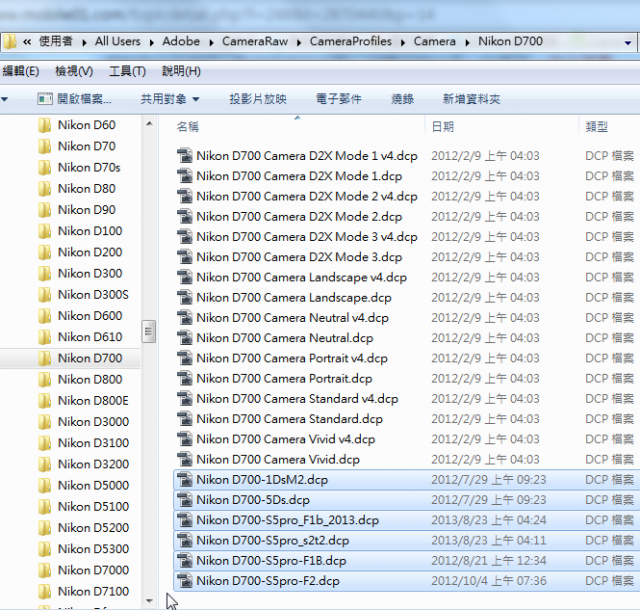Open Nikon D800 folder icon
Image resolution: width=640 pixels, height=610 pixels.
pyautogui.click(x=44, y=380)
